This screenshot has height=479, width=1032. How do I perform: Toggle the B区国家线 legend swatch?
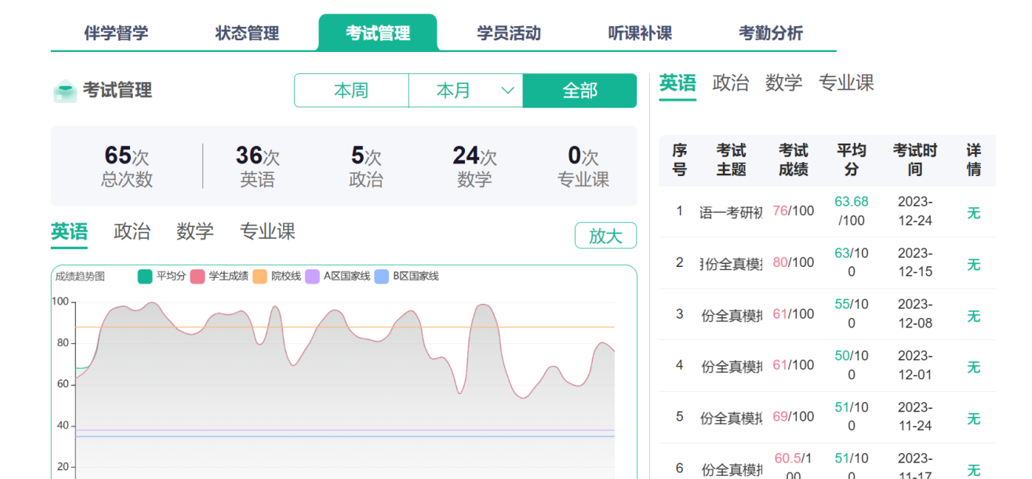click(382, 276)
